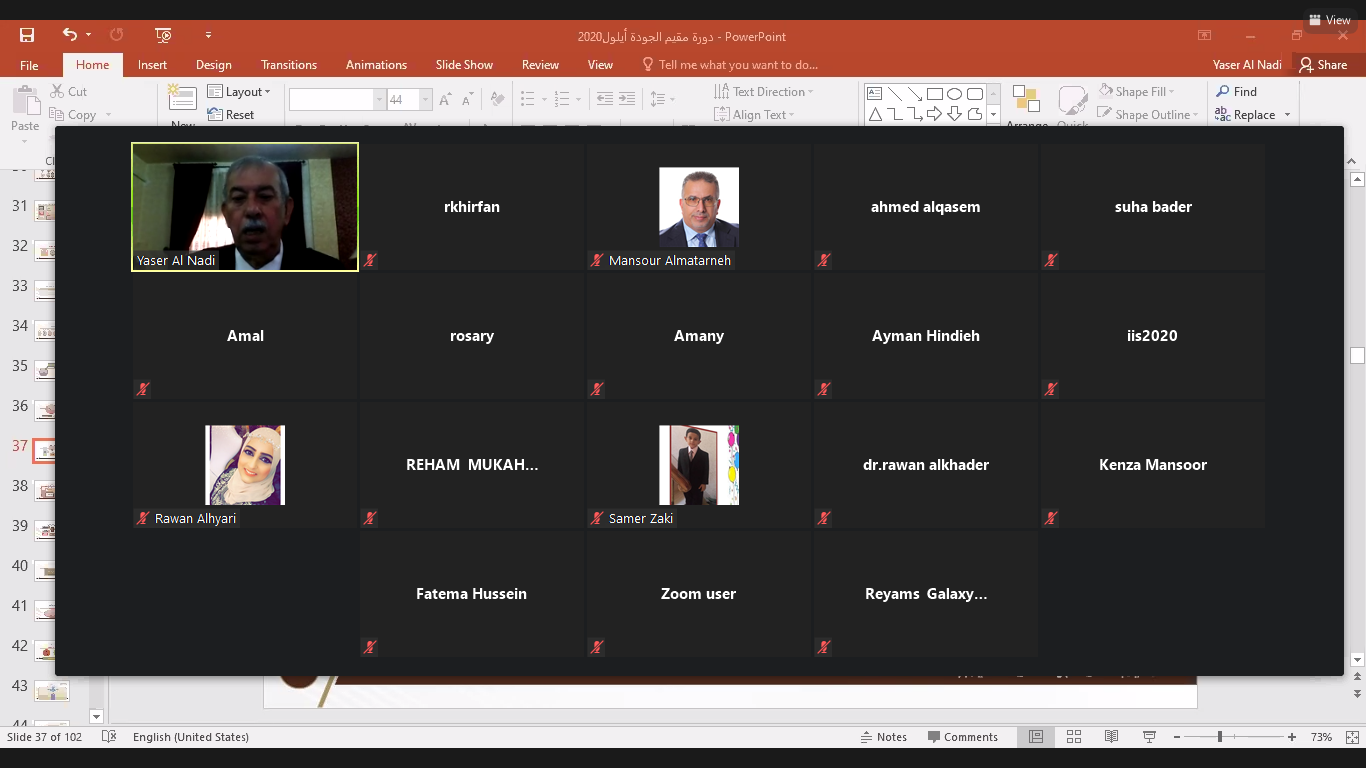Screen dimensions: 1366x768
Task: Launch Slide Show view icon in status bar
Action: 1149,737
